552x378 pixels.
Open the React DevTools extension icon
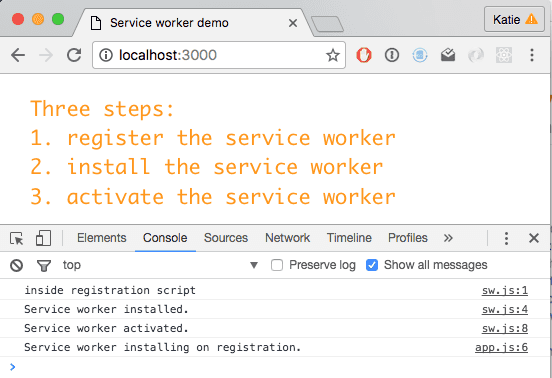(x=504, y=55)
